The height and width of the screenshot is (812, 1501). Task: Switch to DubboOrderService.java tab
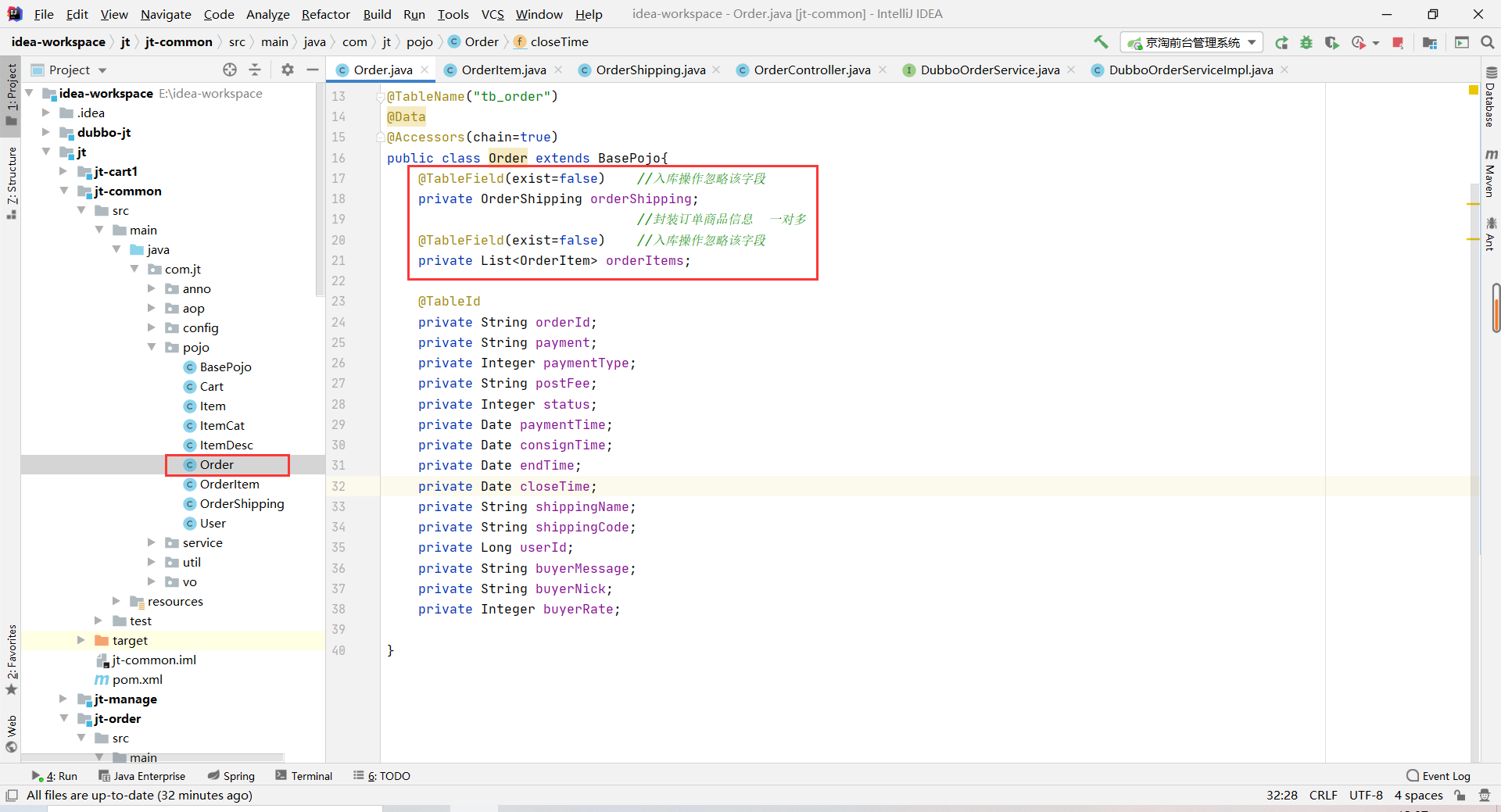point(990,70)
